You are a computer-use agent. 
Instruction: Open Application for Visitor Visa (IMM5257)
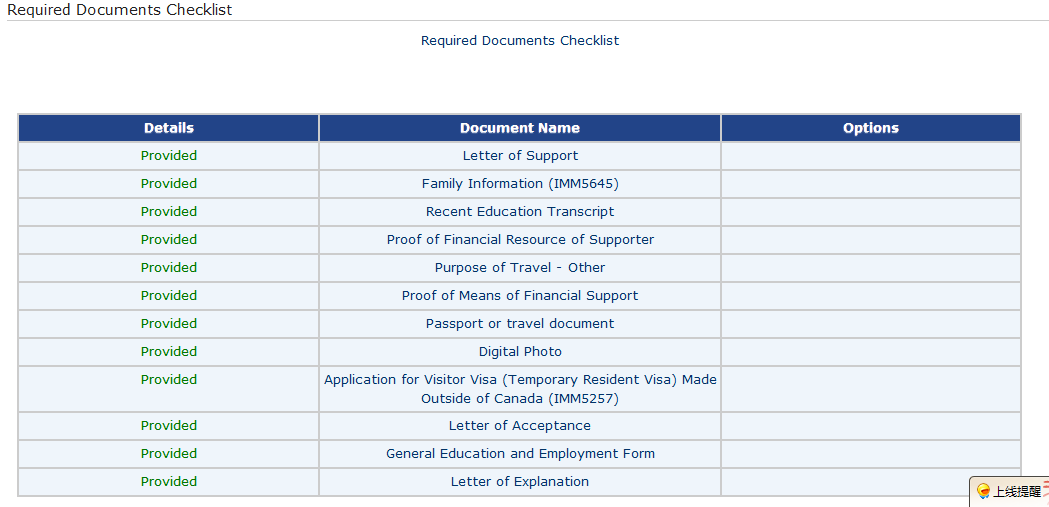(520, 389)
